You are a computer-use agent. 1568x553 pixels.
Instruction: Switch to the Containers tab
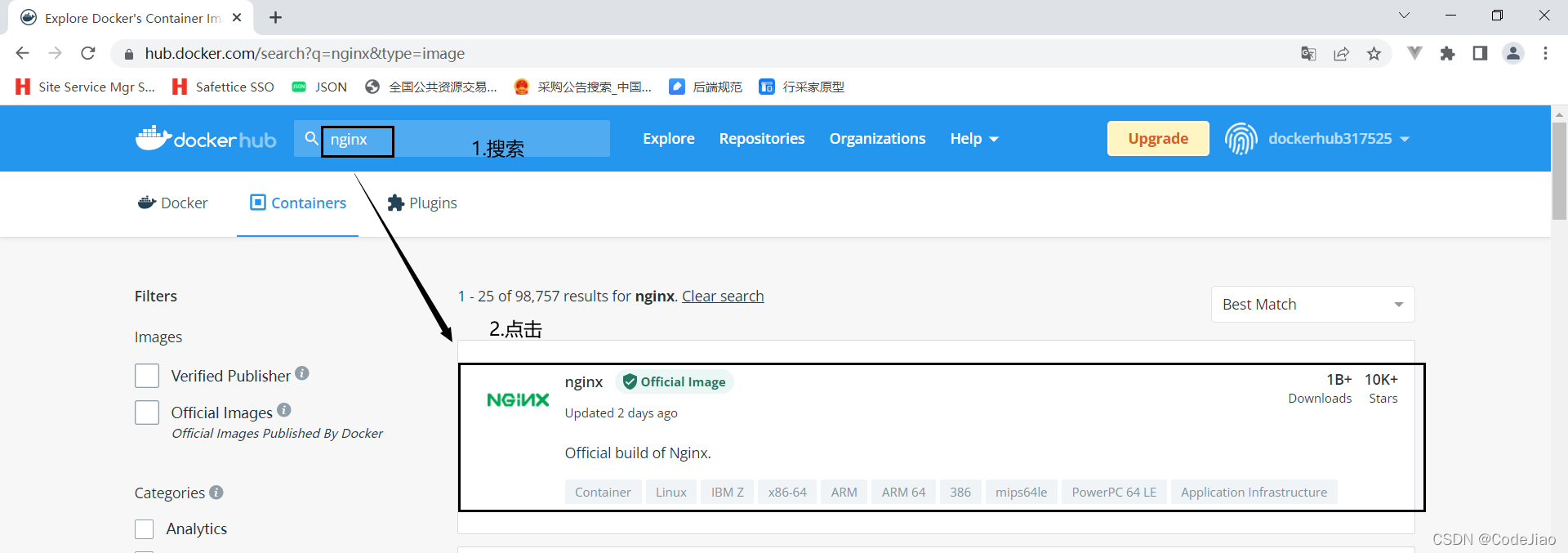pyautogui.click(x=298, y=203)
